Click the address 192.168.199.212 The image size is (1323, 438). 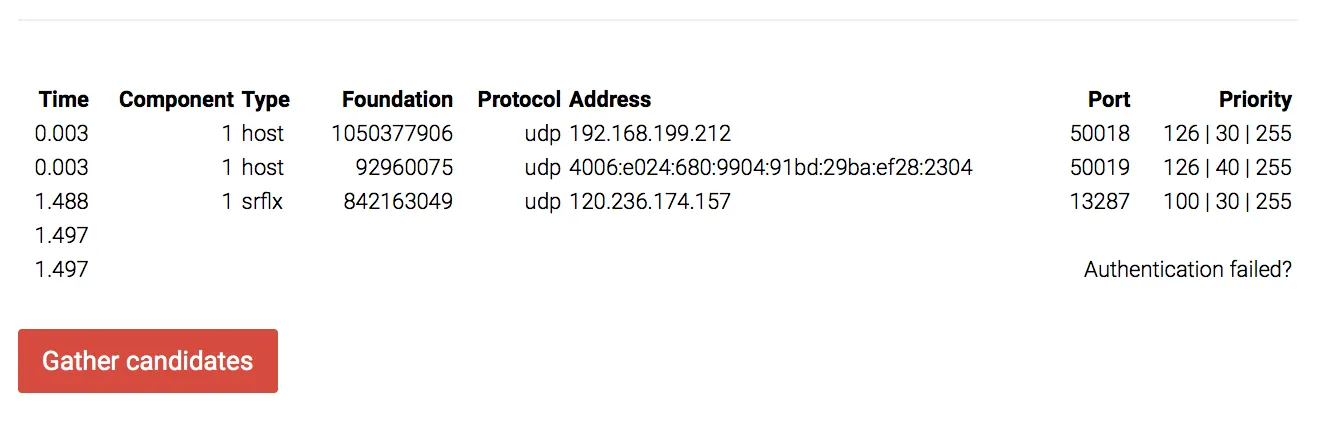click(650, 133)
